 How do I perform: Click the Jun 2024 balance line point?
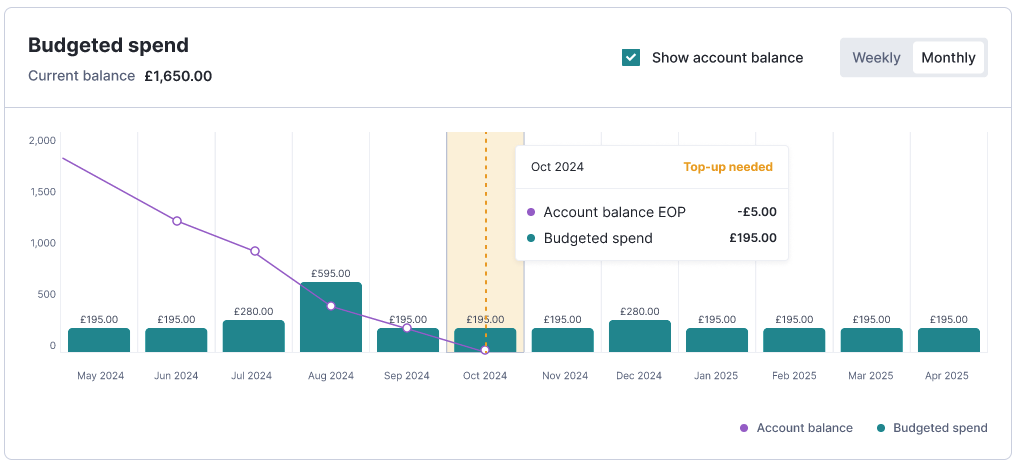pyautogui.click(x=177, y=221)
